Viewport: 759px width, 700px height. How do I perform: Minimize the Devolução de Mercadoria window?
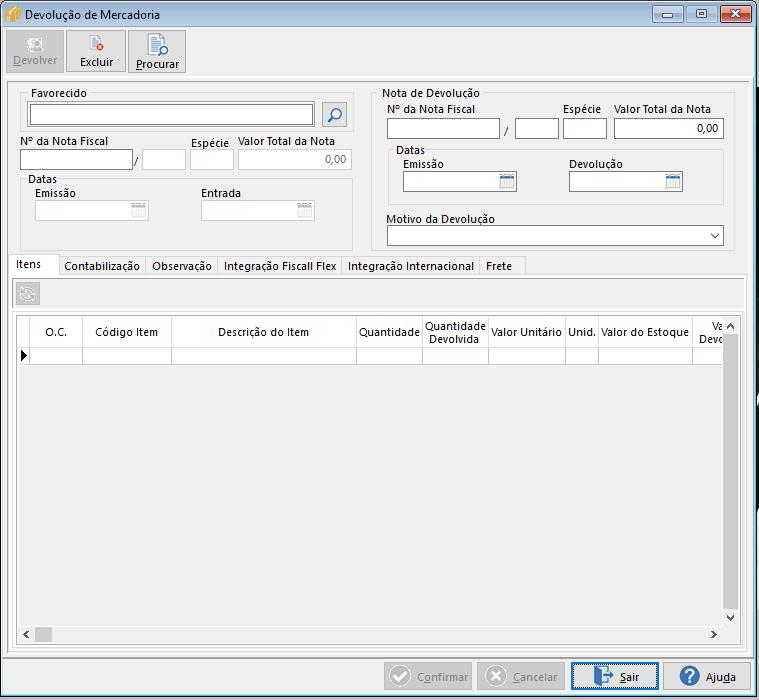(x=668, y=14)
